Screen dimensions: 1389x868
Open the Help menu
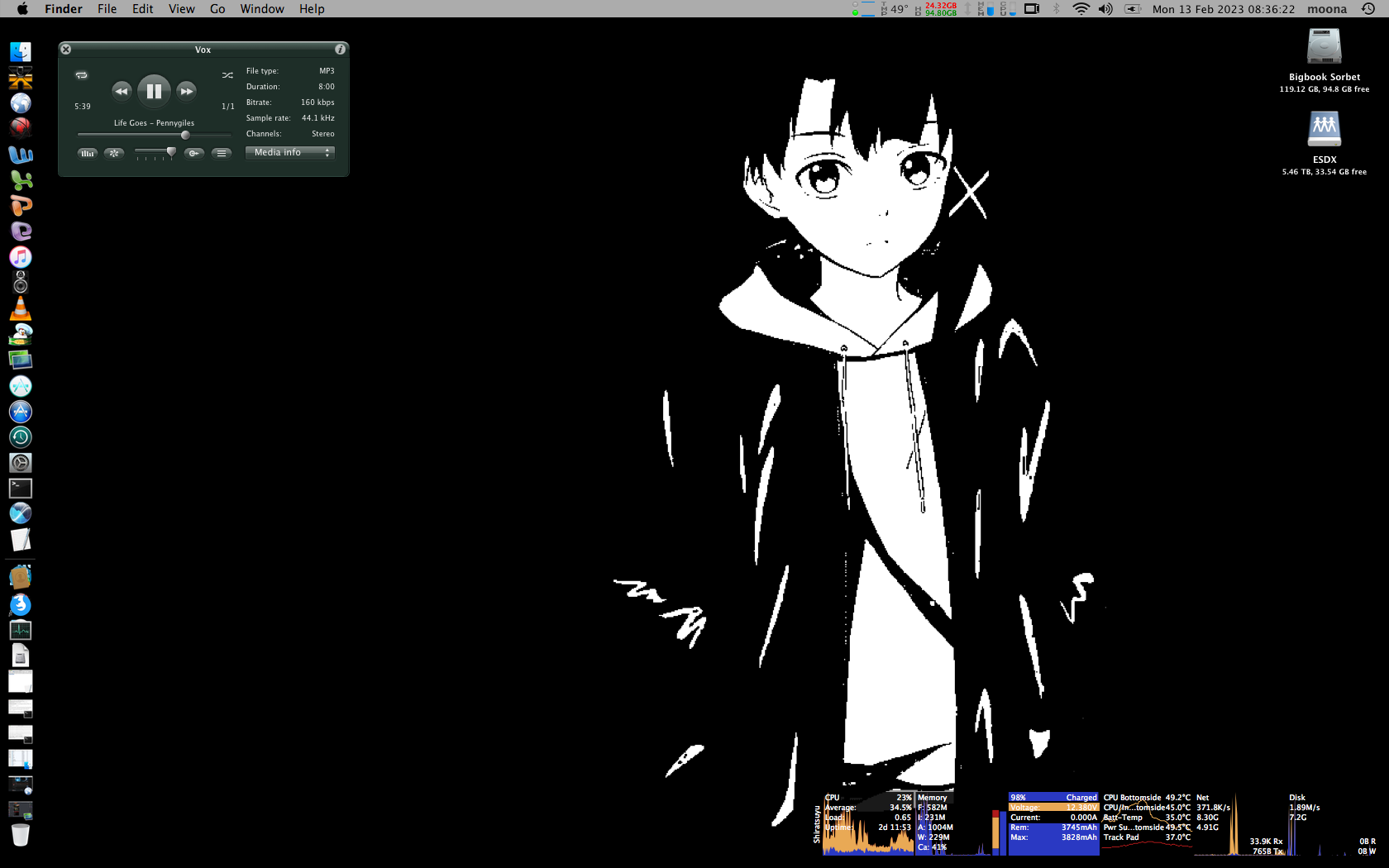coord(312,9)
